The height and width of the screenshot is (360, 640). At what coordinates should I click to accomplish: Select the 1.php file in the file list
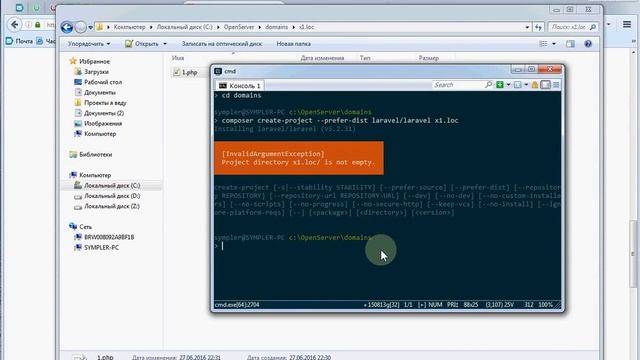coord(186,72)
